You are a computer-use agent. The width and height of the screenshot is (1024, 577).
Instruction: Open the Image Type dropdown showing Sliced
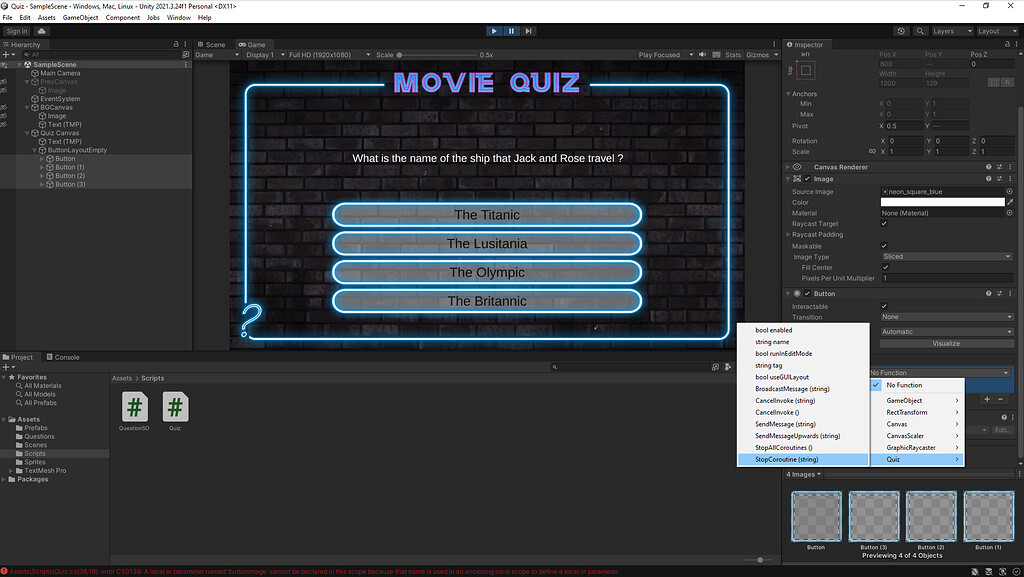945,256
